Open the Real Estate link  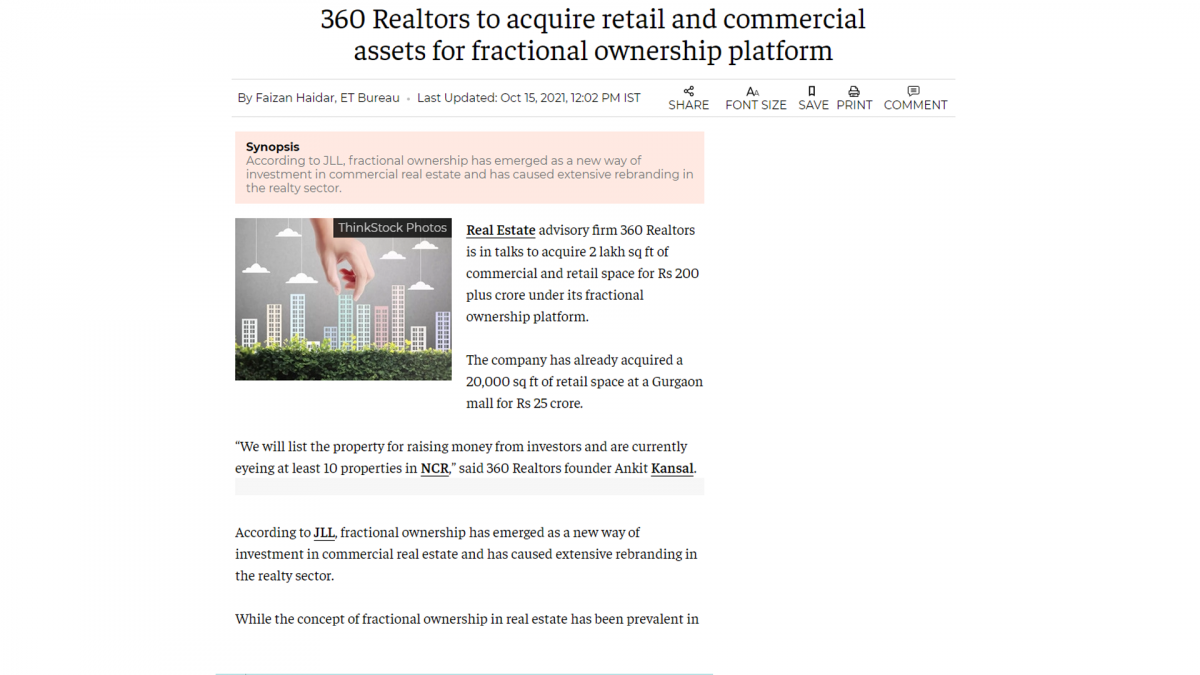[x=501, y=230]
